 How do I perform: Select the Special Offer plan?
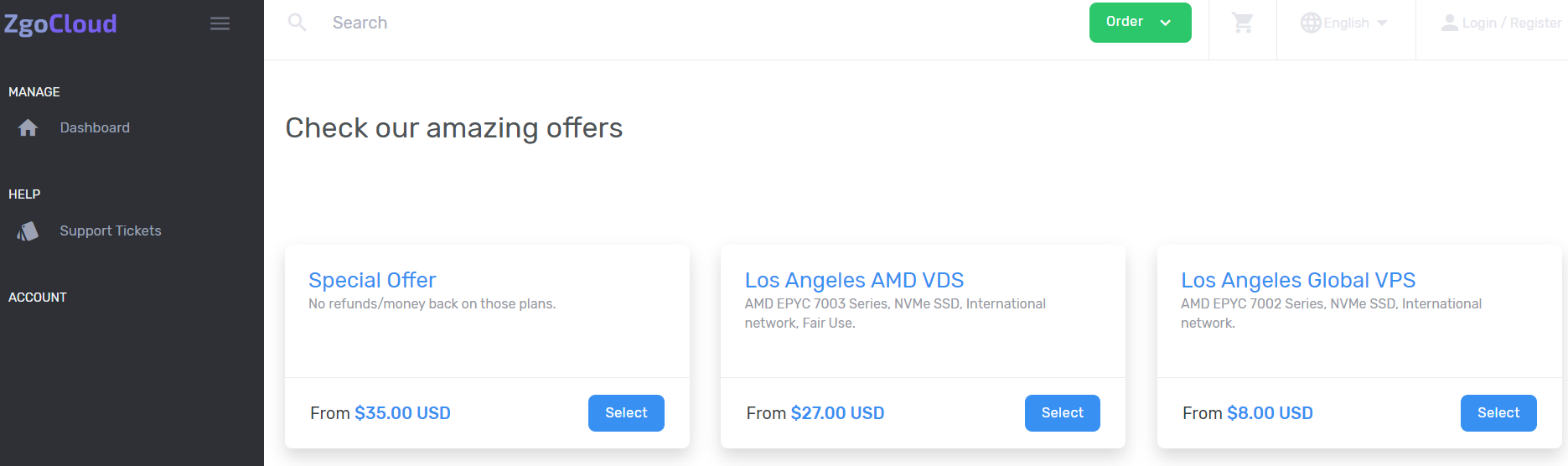coord(626,413)
